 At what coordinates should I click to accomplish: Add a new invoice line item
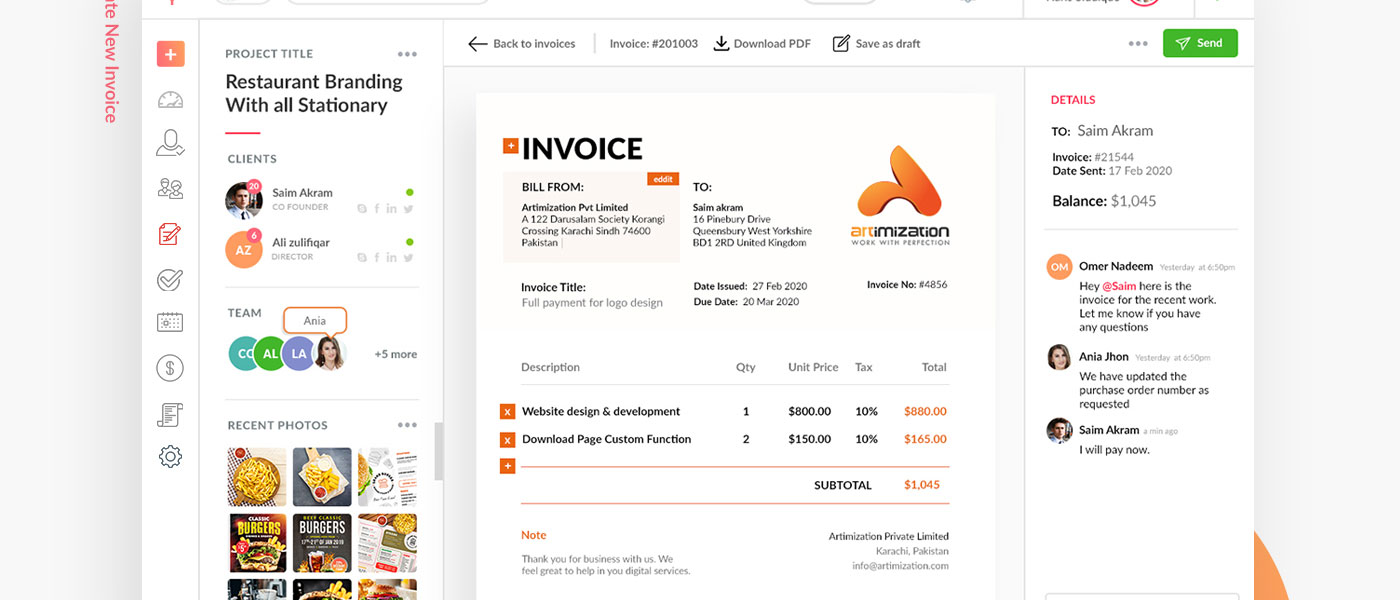[507, 466]
